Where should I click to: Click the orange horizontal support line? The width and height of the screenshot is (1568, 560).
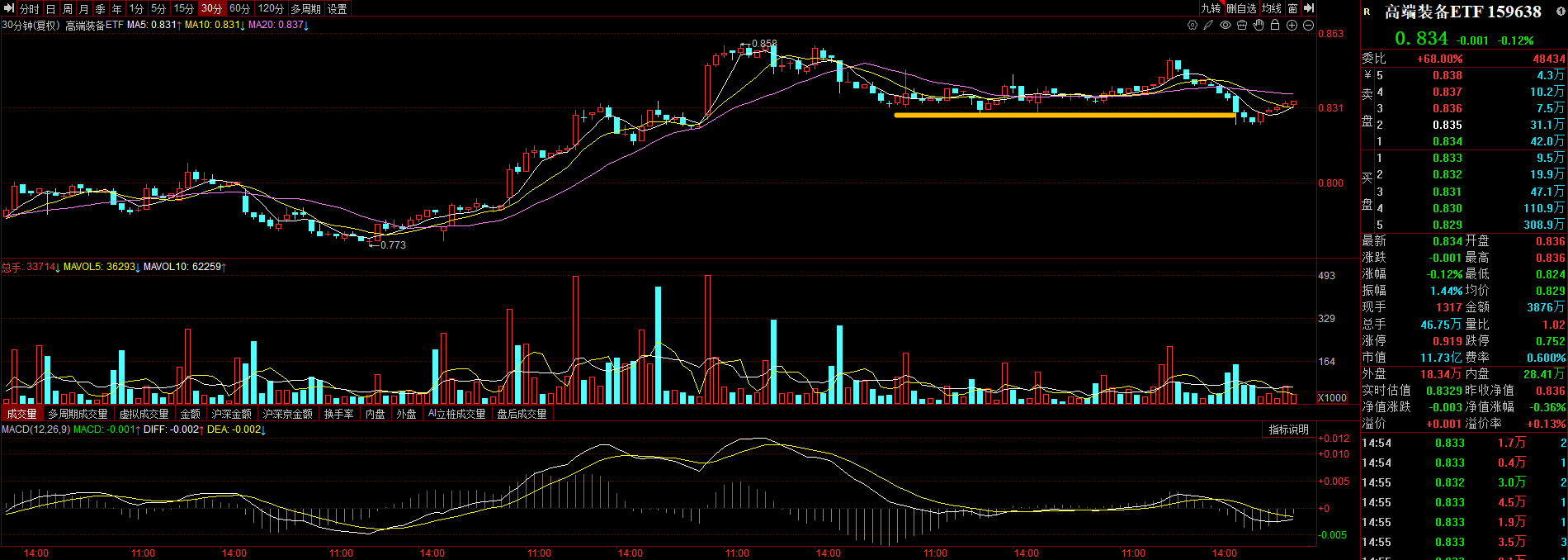pyautogui.click(x=1065, y=115)
